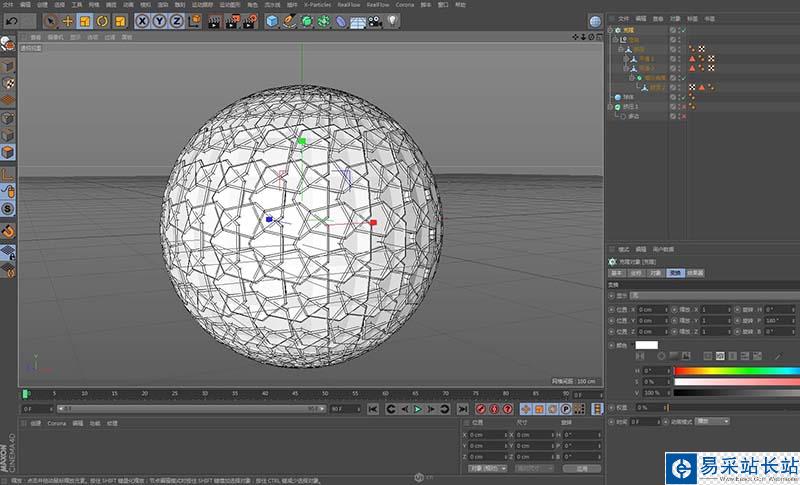Click the 应用 button in coordinates panel
This screenshot has width=800, height=485.
(x=581, y=468)
